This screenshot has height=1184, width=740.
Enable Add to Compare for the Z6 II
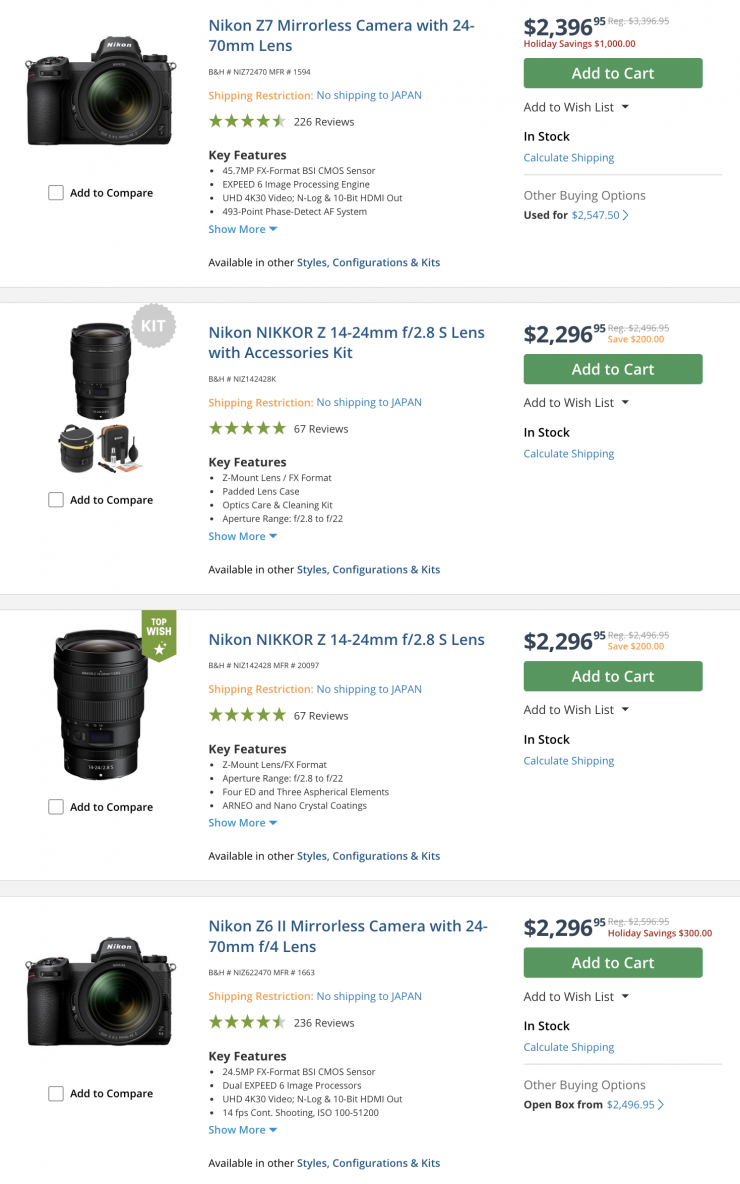[x=56, y=1094]
